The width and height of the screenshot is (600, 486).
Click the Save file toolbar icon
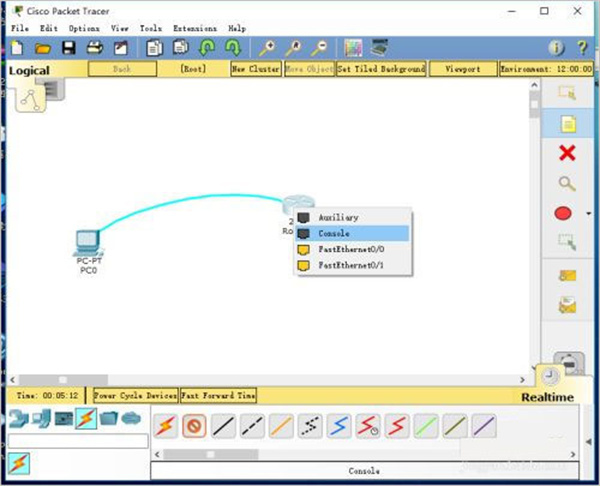click(x=69, y=48)
